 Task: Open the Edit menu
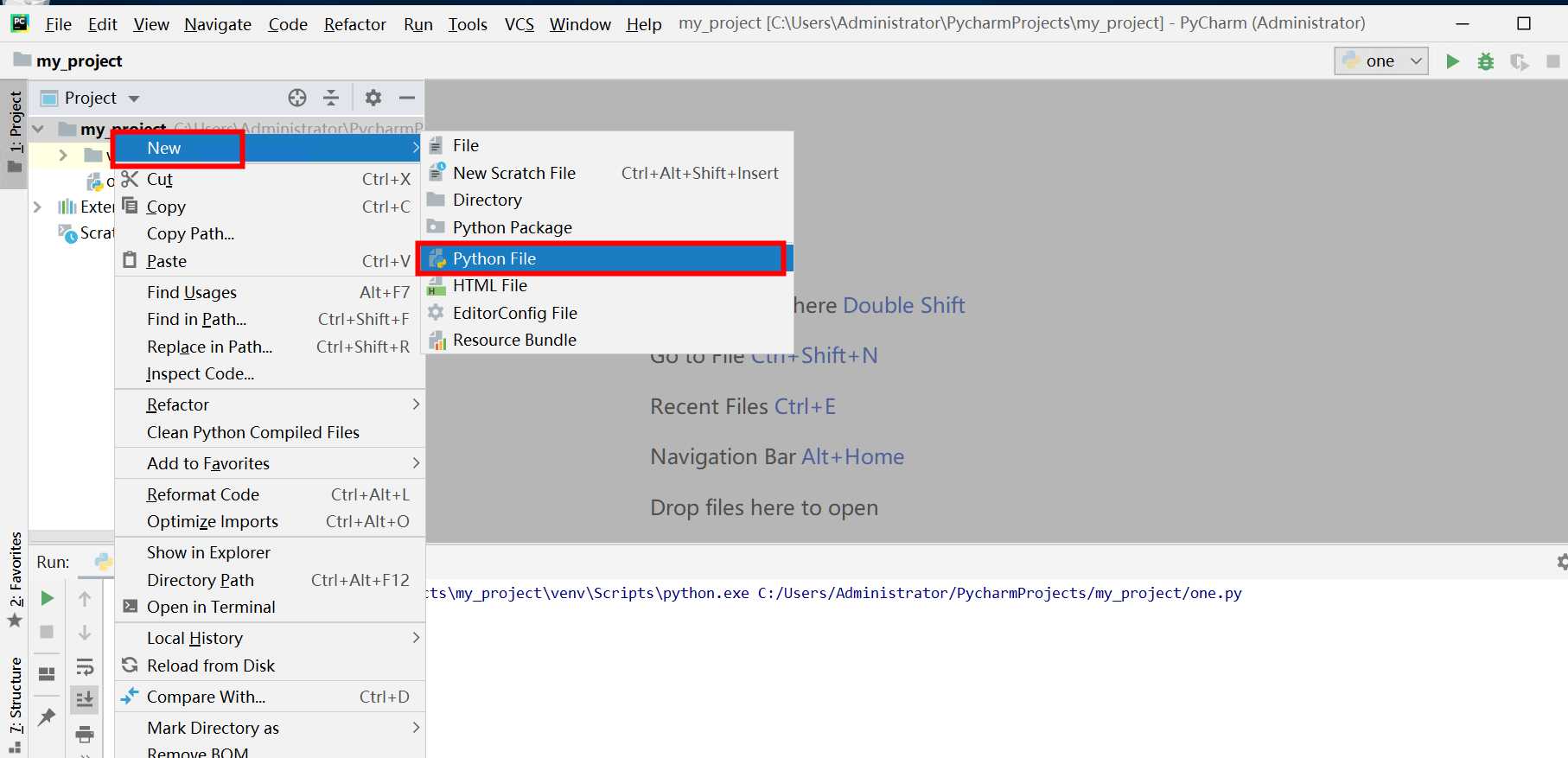pyautogui.click(x=102, y=24)
